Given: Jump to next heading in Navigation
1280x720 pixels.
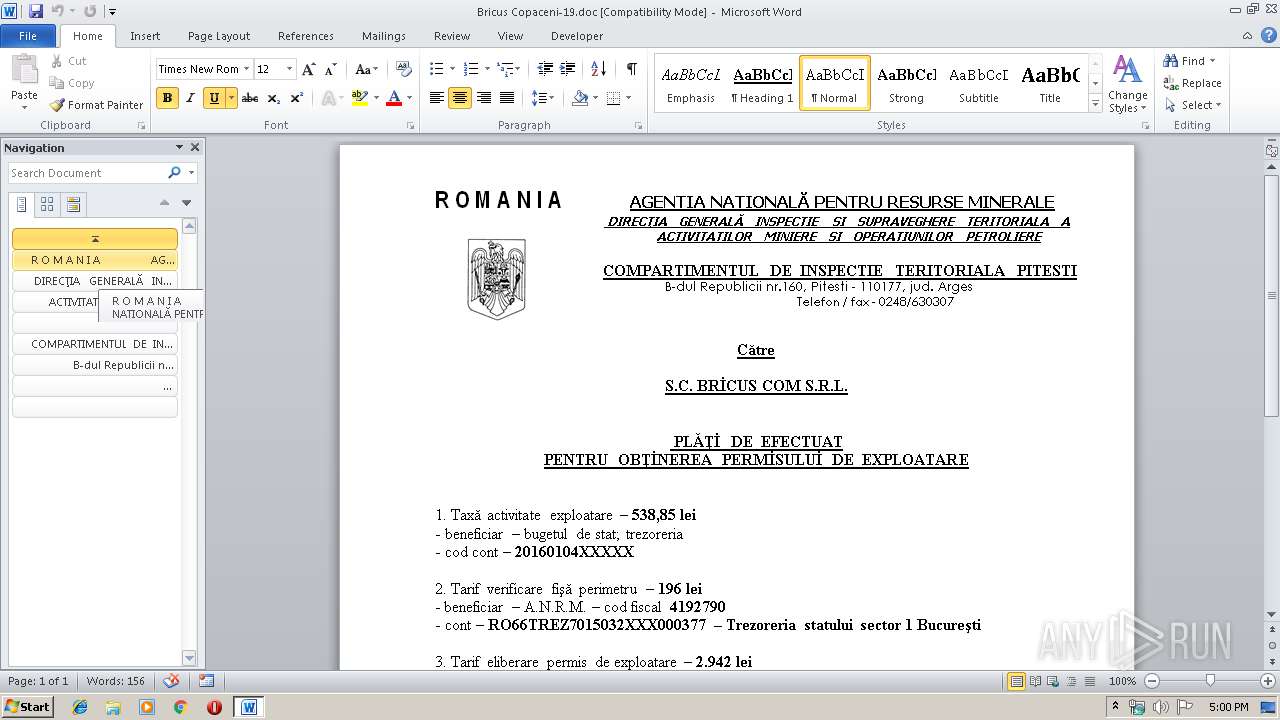Looking at the screenshot, I should (186, 203).
